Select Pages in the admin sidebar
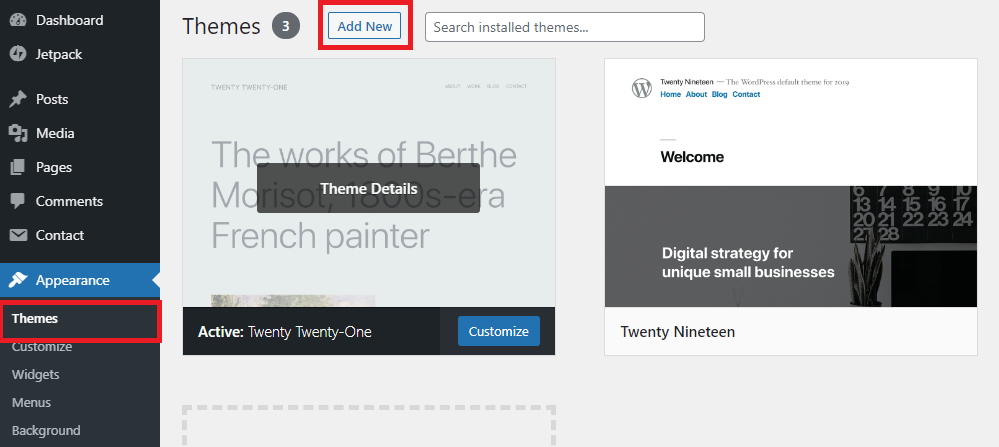The width and height of the screenshot is (999, 447). point(80,167)
